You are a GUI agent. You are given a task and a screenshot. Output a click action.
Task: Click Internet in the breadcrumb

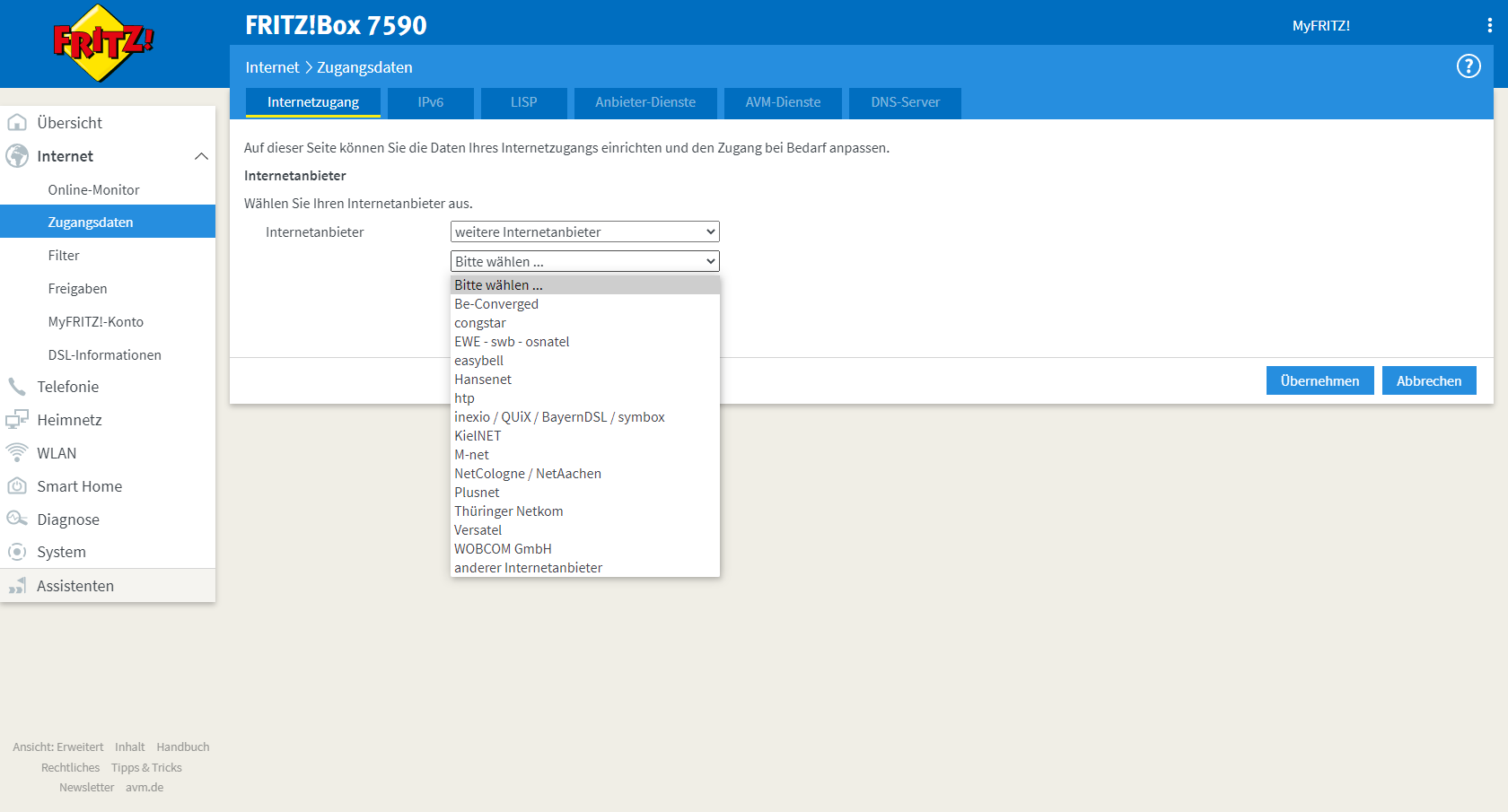tap(272, 67)
